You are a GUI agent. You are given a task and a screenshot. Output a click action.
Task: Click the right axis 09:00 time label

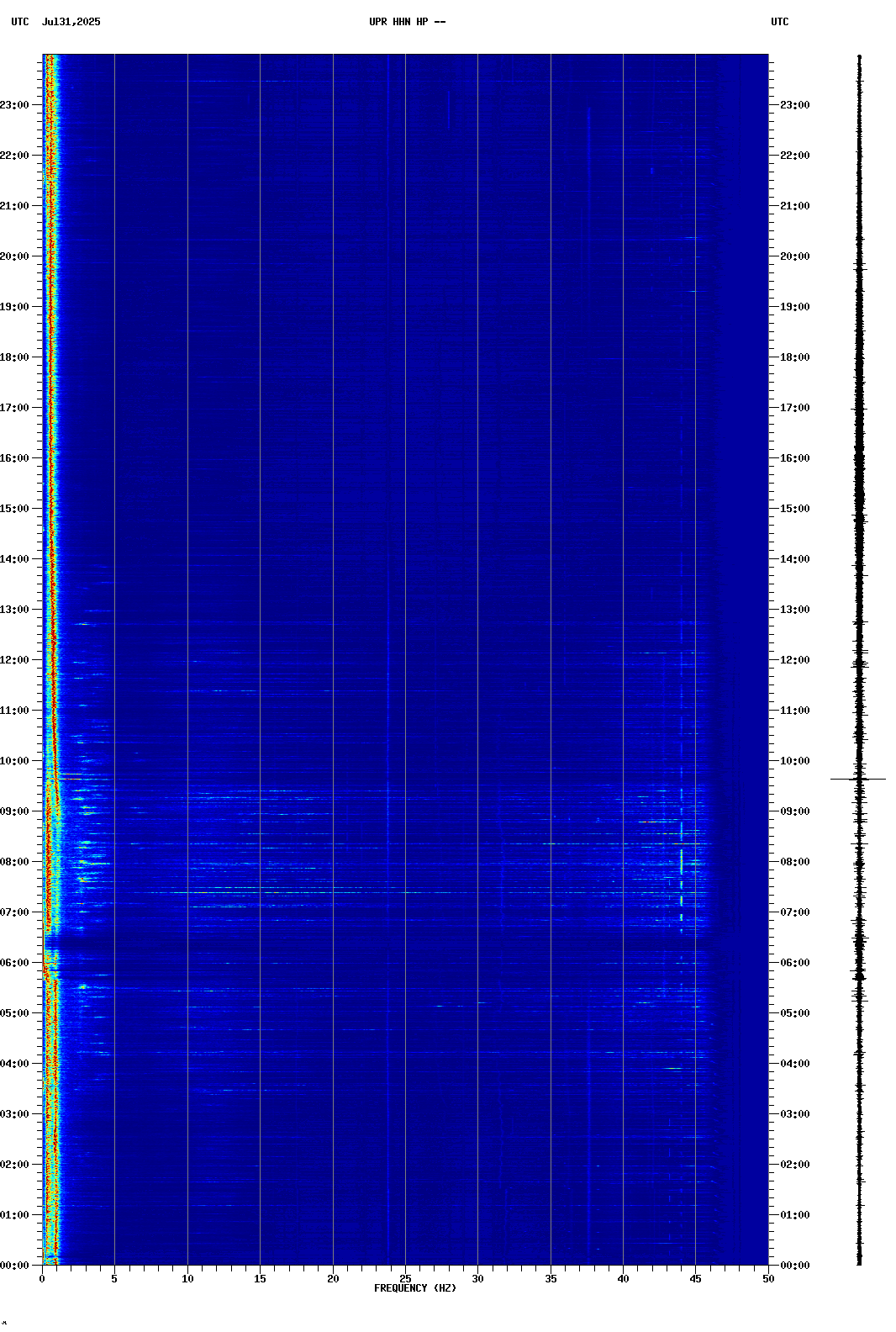795,811
